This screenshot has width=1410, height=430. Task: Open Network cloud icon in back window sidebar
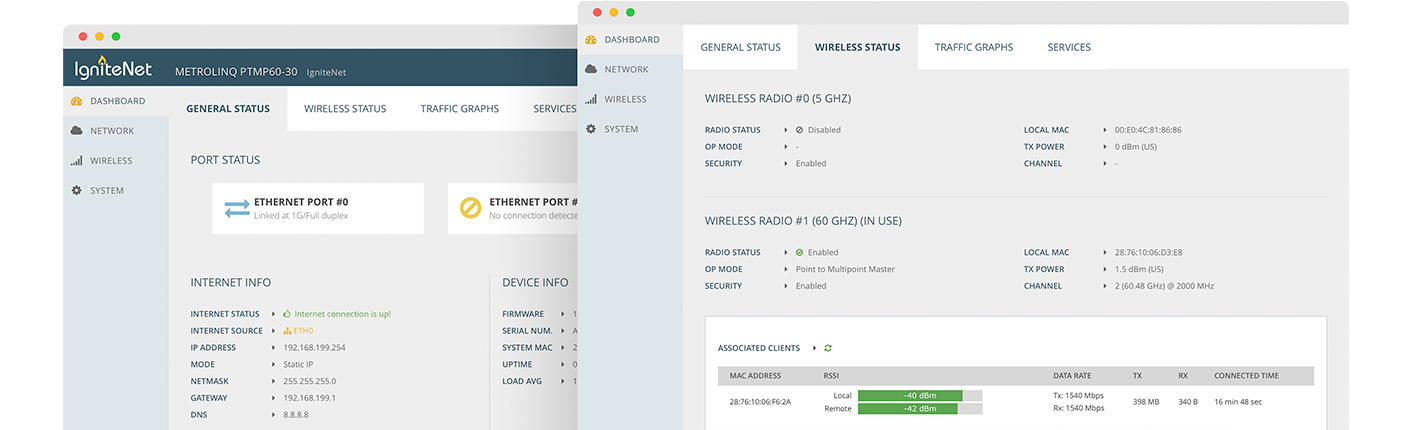tap(76, 131)
